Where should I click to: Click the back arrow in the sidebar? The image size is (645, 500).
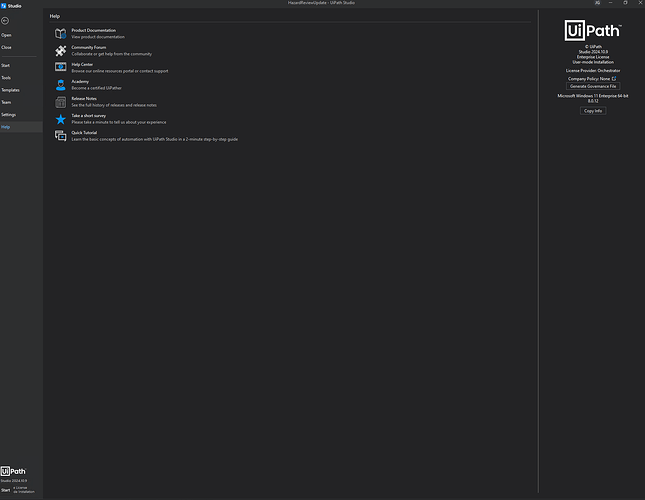coord(5,21)
